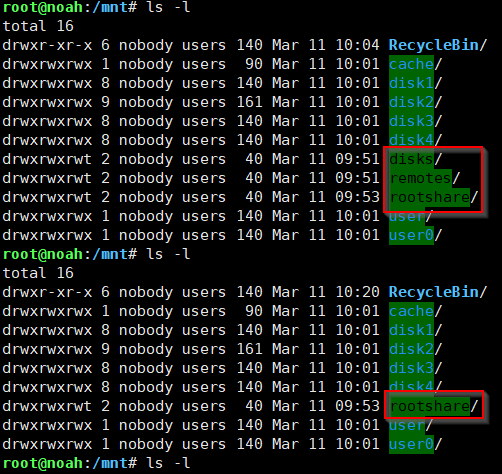
Task: Click cache/ in the first listing
Action: pos(415,64)
